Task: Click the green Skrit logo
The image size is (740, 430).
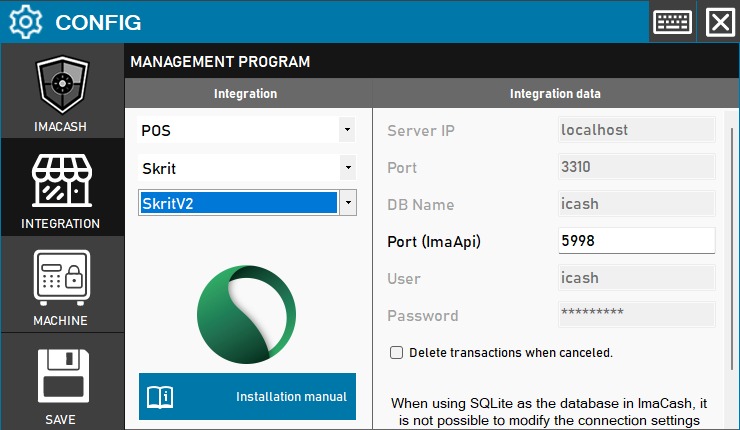Action: (x=246, y=313)
